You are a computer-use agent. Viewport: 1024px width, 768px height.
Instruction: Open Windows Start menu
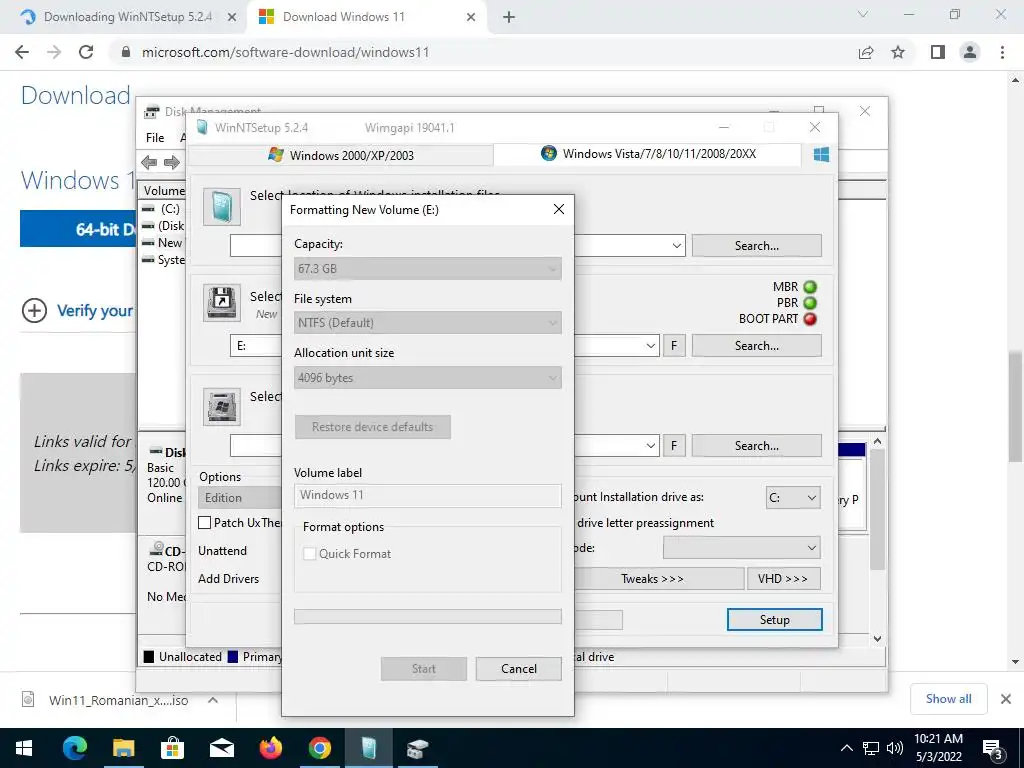point(24,748)
